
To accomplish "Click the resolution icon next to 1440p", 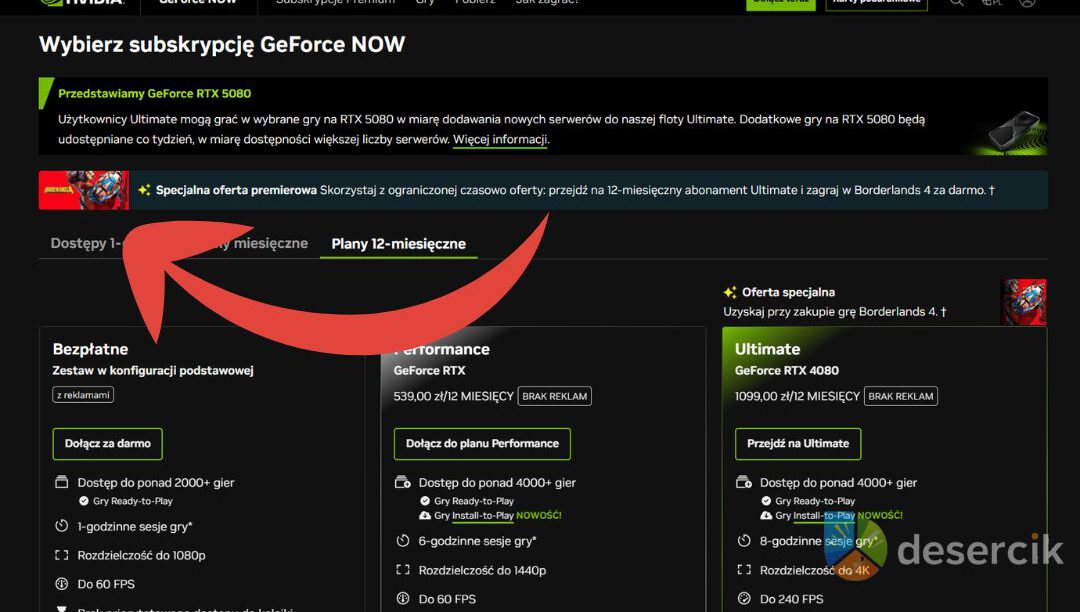I will (403, 570).
